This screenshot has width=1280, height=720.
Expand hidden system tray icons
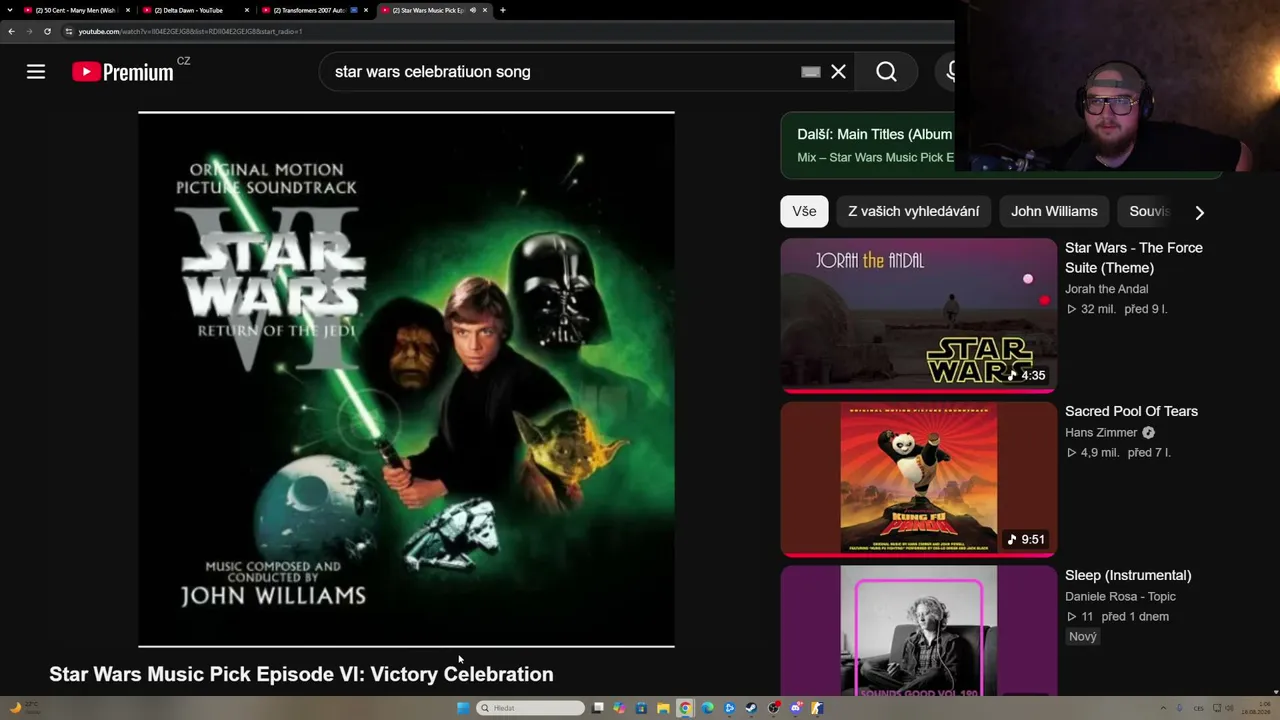pos(1163,708)
